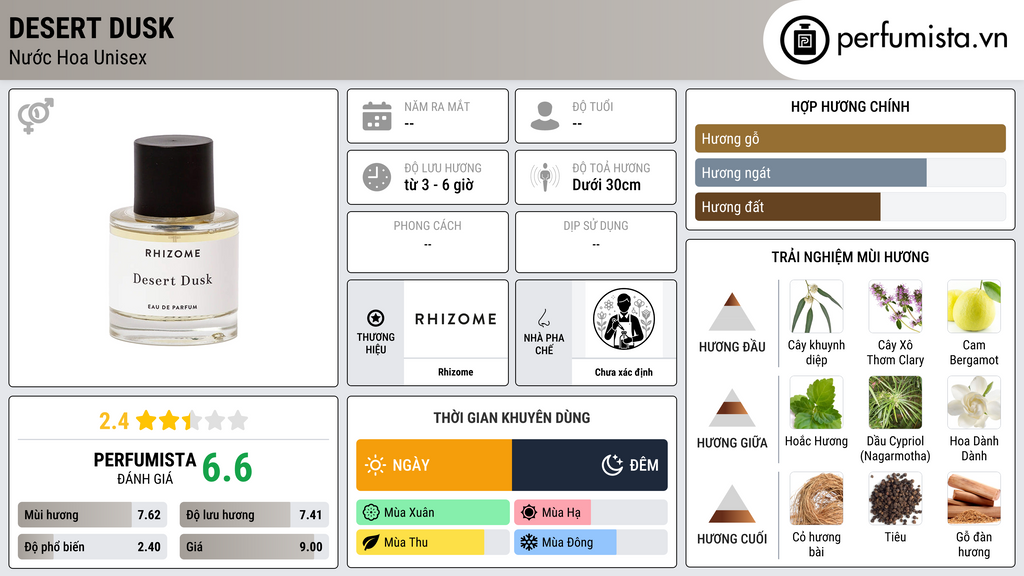Click the DESERT DUSK title heading
This screenshot has width=1024, height=576.
coord(91,29)
